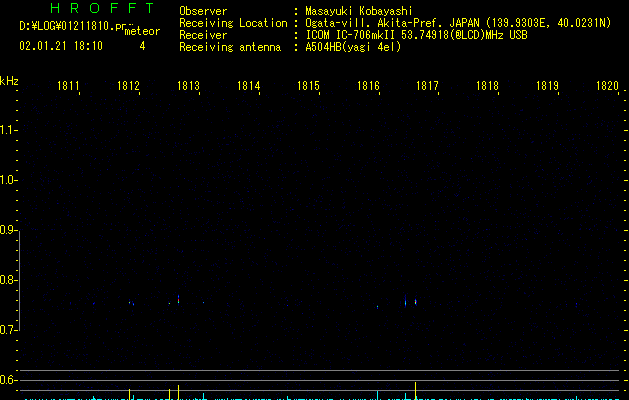Click time axis marker 1818

tap(487, 86)
